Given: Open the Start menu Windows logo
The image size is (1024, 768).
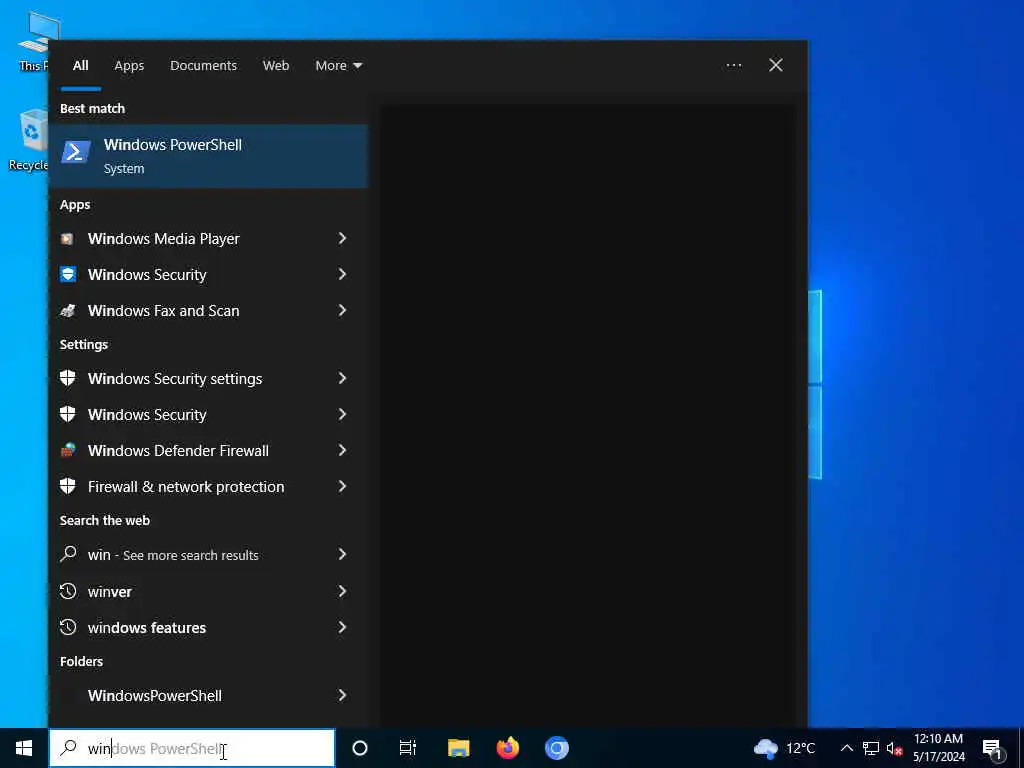Looking at the screenshot, I should tap(24, 748).
